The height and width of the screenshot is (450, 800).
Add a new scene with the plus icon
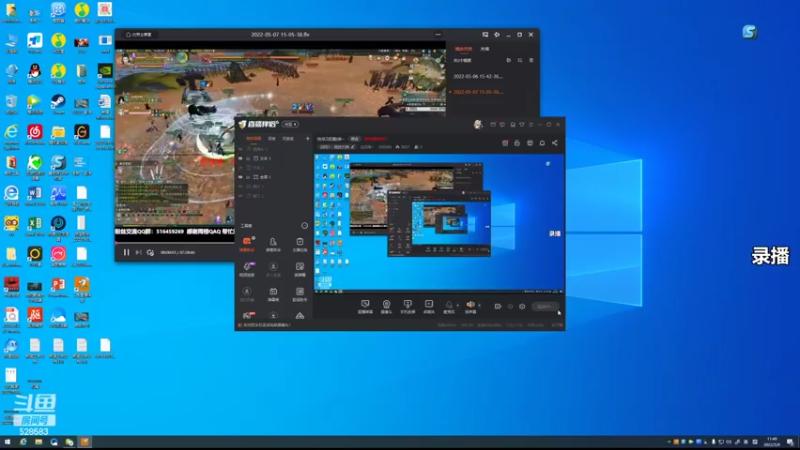307,138
